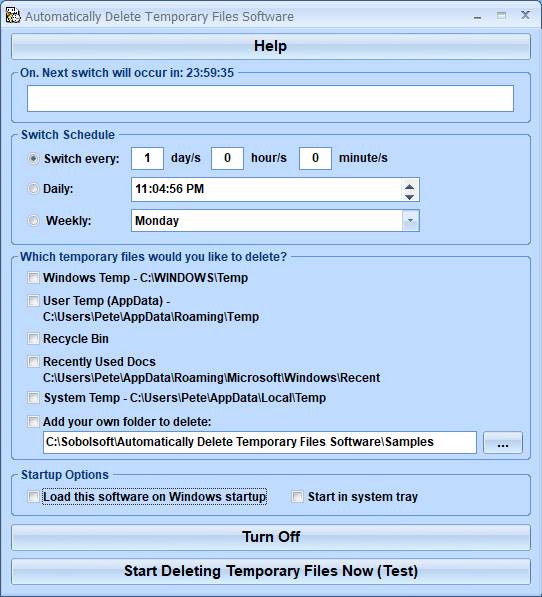Click the hour/s number field
The height and width of the screenshot is (597, 542).
(x=227, y=158)
